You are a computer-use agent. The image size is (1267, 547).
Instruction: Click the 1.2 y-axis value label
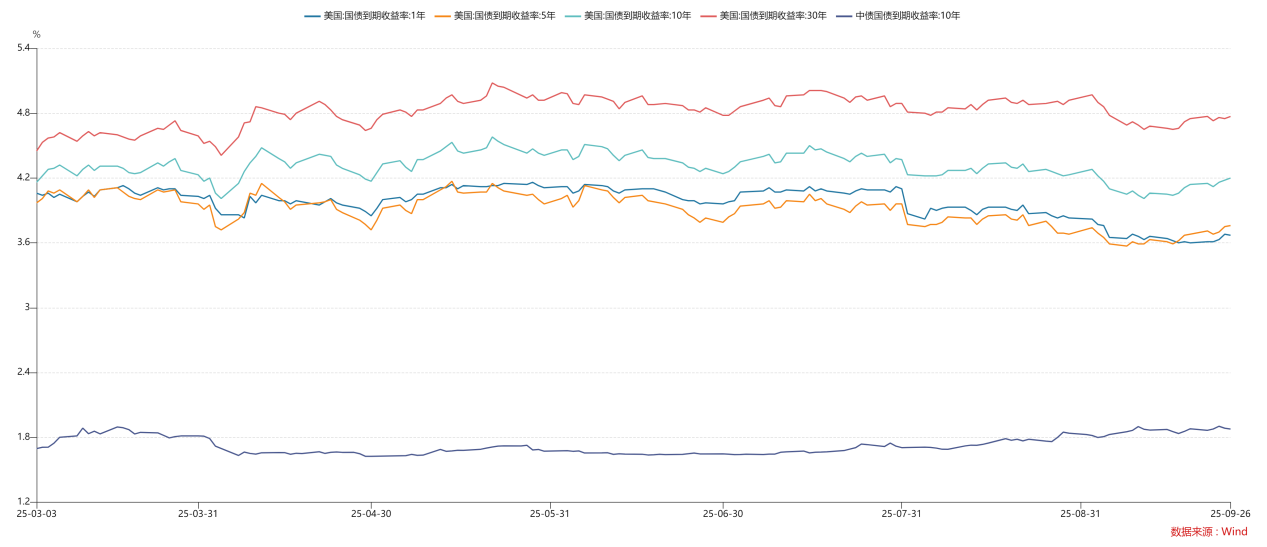coord(24,502)
